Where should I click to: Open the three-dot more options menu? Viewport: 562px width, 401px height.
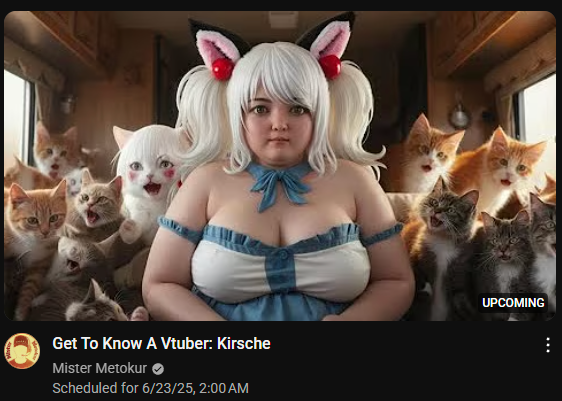pos(548,345)
